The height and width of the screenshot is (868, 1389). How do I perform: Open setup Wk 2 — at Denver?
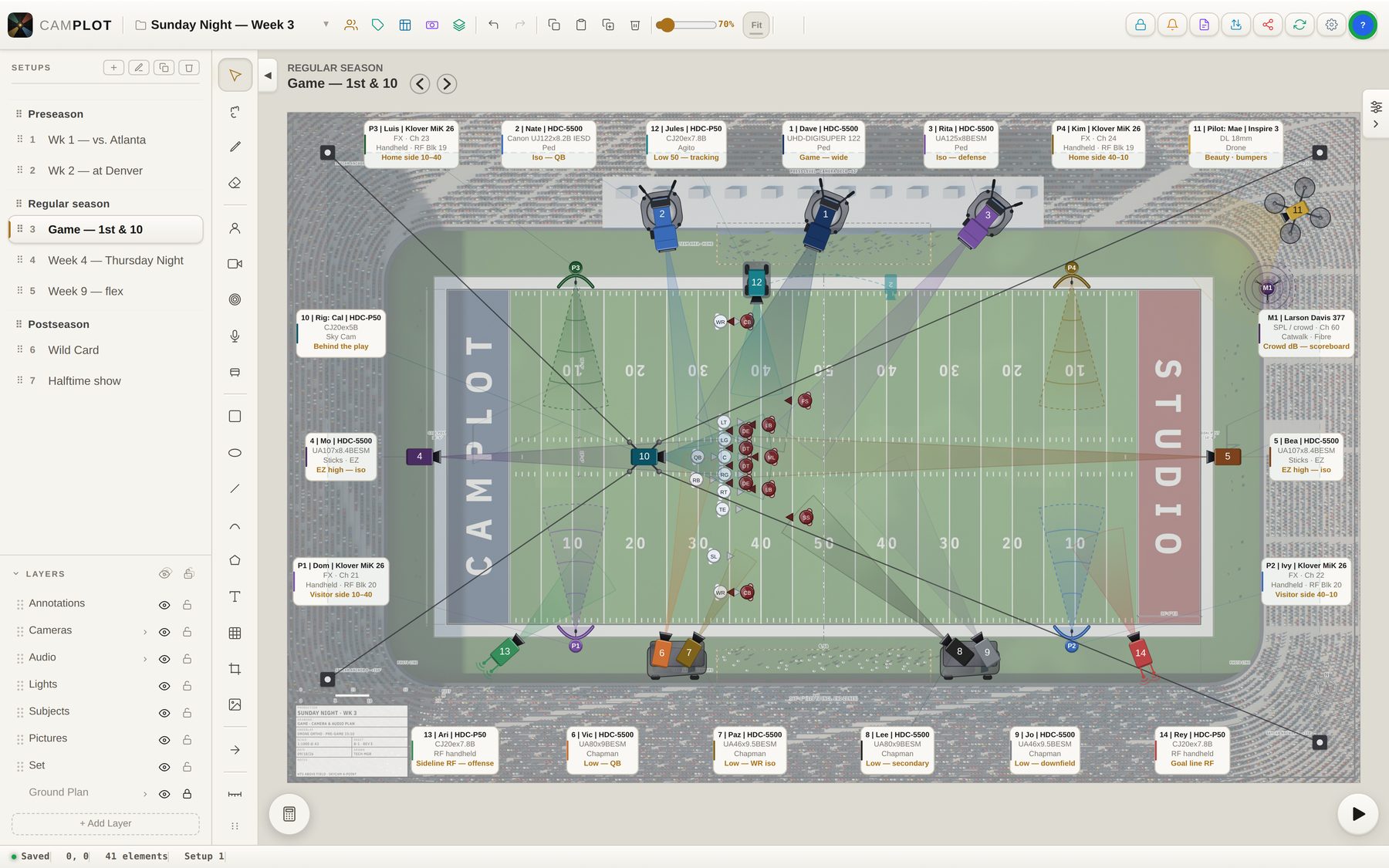pyautogui.click(x=106, y=171)
